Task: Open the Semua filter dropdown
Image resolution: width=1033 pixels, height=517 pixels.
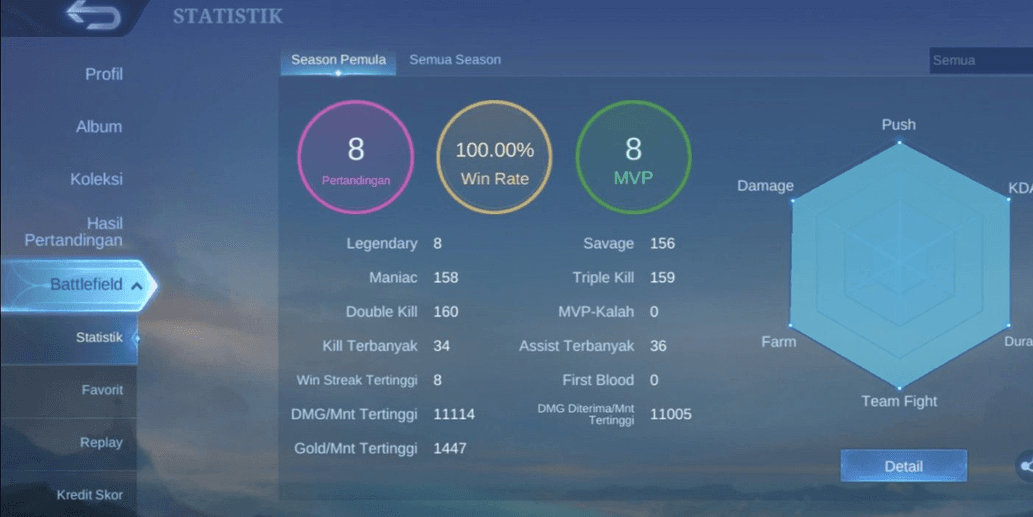Action: coord(981,61)
